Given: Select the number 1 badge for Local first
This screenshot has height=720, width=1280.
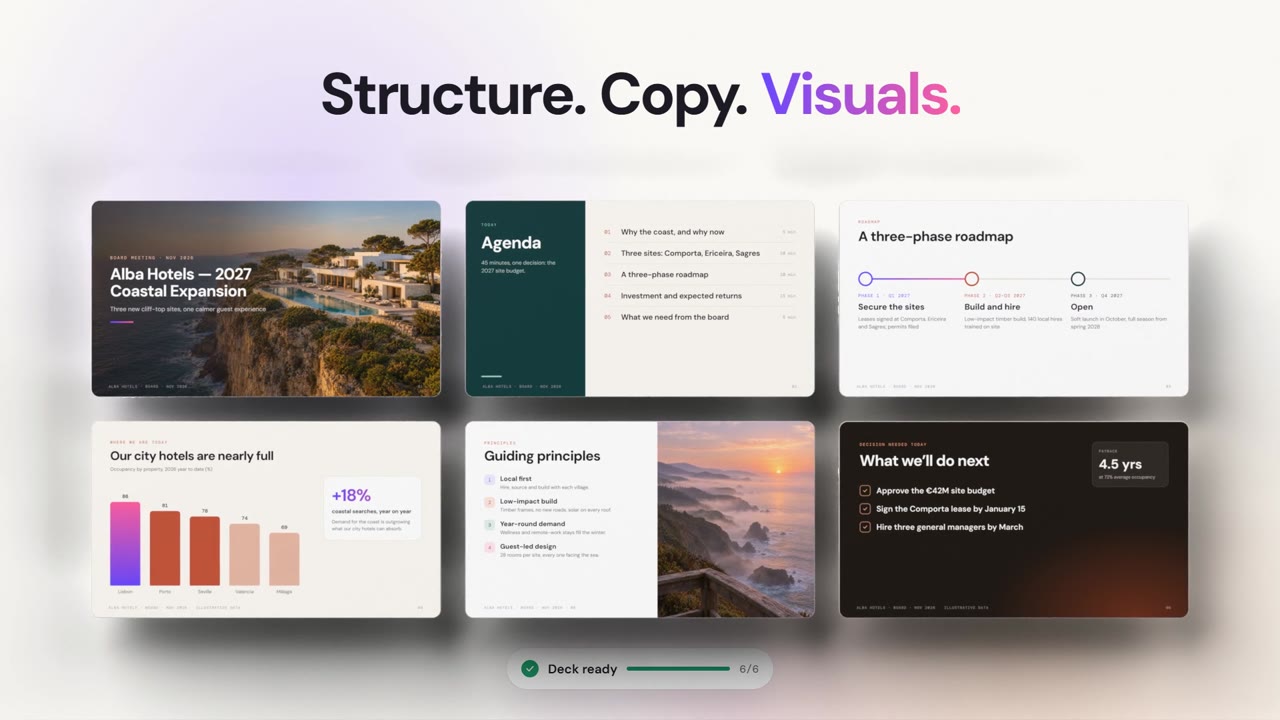Looking at the screenshot, I should click(489, 480).
